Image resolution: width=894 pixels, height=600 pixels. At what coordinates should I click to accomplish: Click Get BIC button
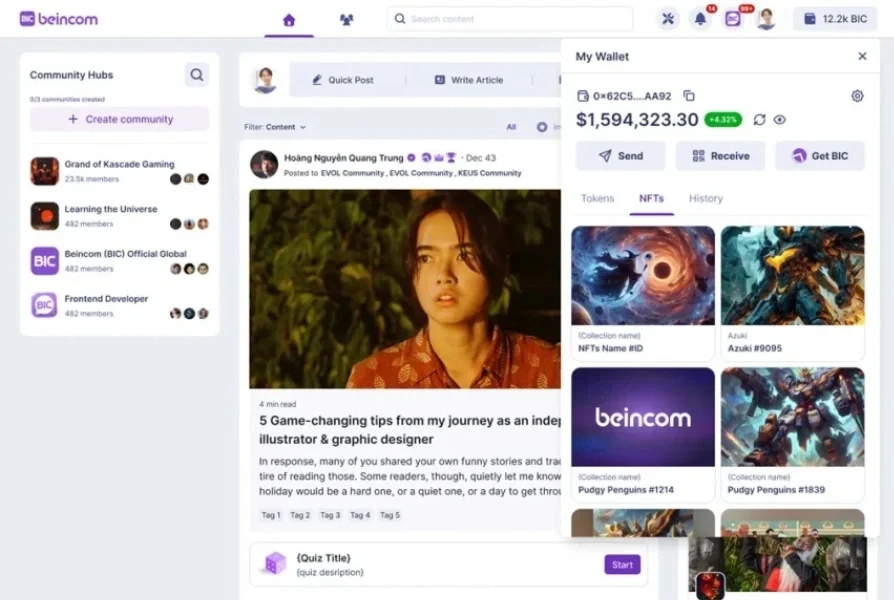[x=820, y=156]
